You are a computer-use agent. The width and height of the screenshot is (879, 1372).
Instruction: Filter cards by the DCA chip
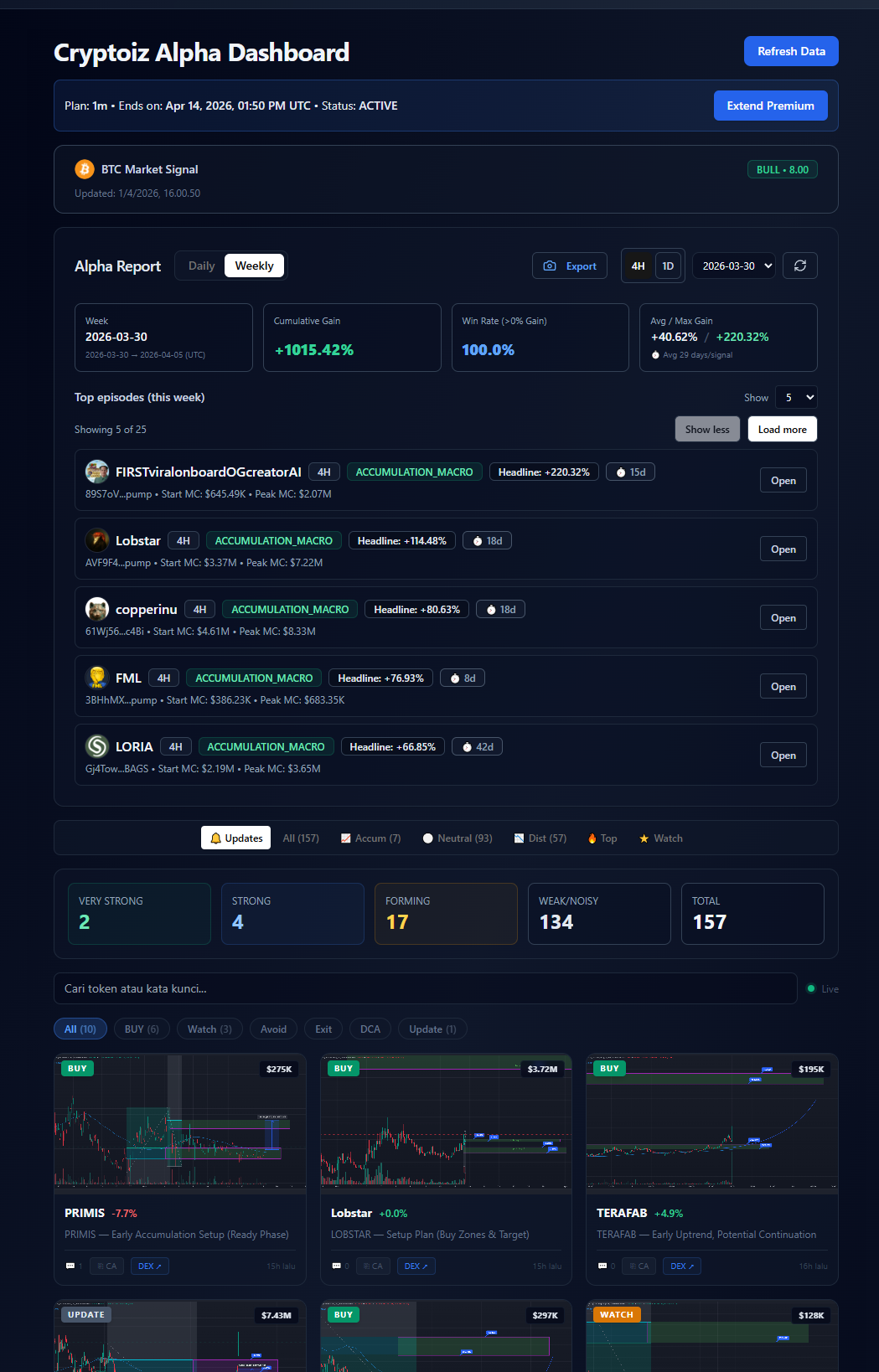[370, 1029]
